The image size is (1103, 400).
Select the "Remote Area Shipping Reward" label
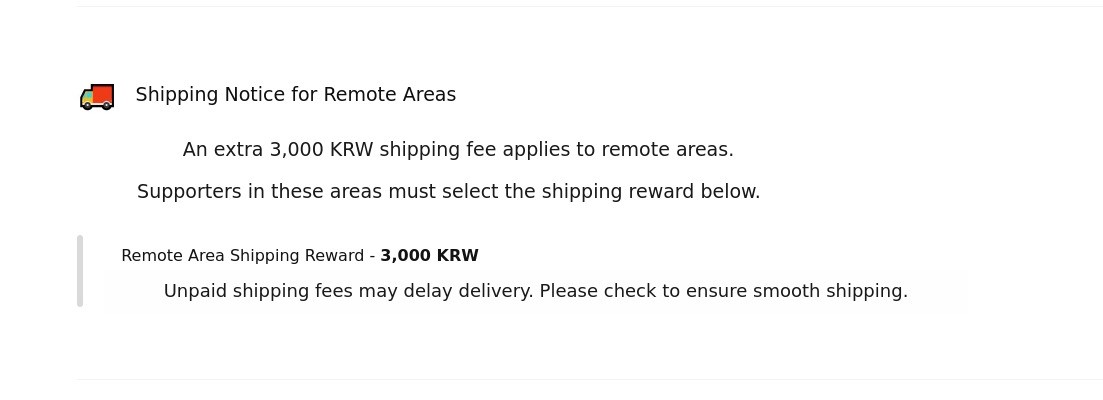coord(242,256)
